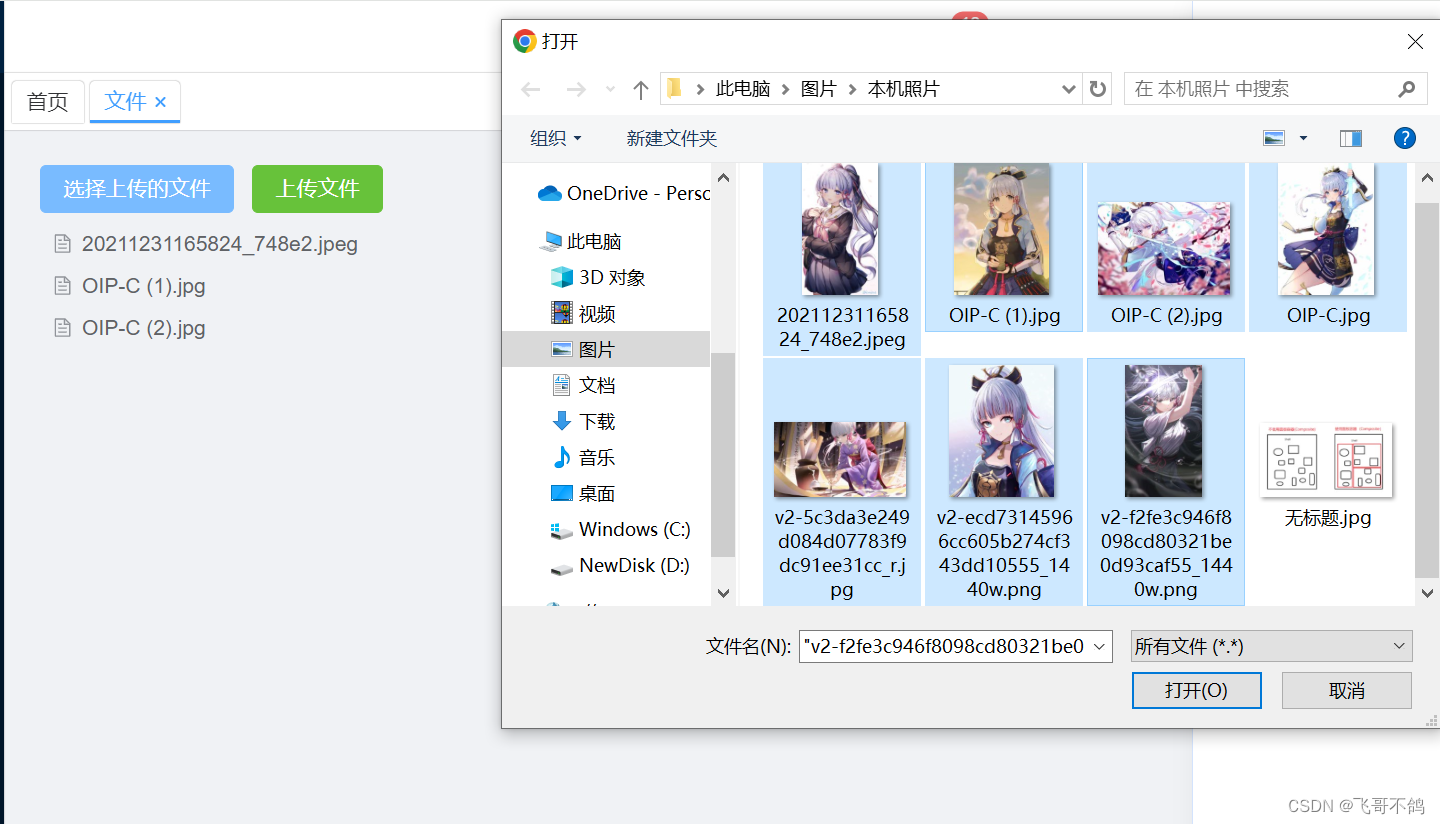
Task: Click OIP-C (1).jpg in upload list
Action: pos(144,285)
